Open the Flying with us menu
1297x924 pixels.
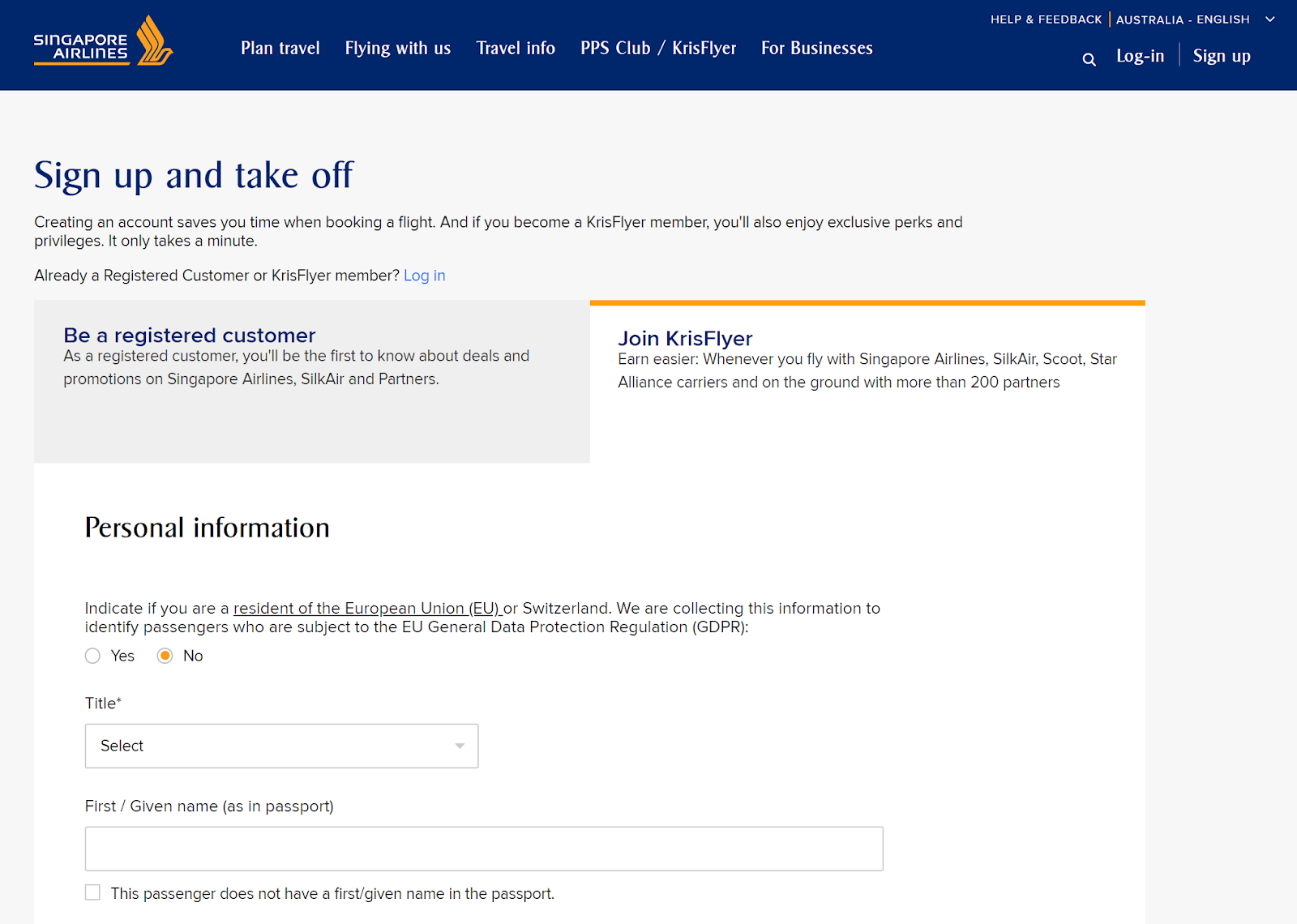pyautogui.click(x=397, y=49)
